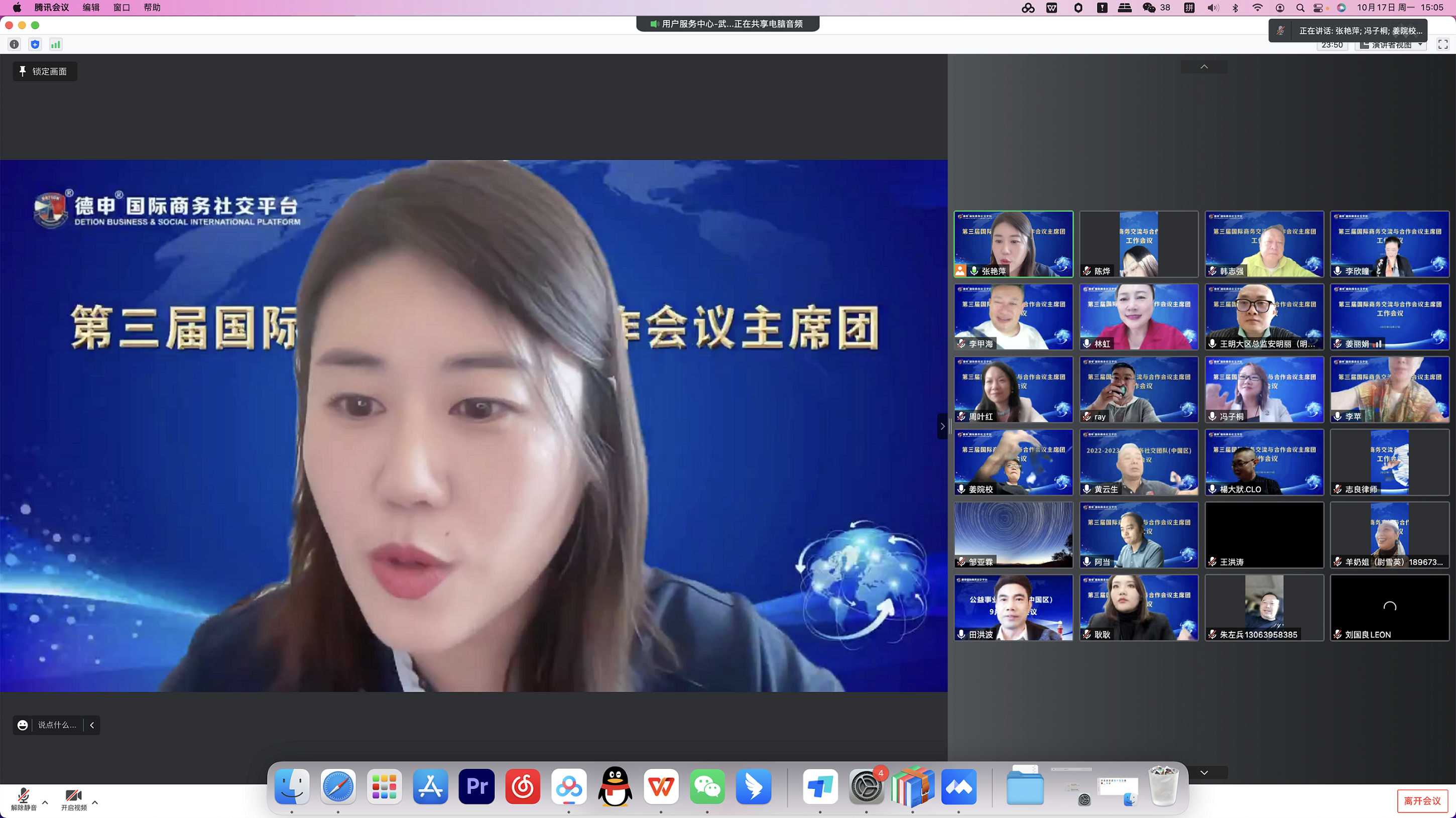Screen dimensions: 1456x818
Task: Open WeChat from the Dock
Action: click(x=707, y=786)
